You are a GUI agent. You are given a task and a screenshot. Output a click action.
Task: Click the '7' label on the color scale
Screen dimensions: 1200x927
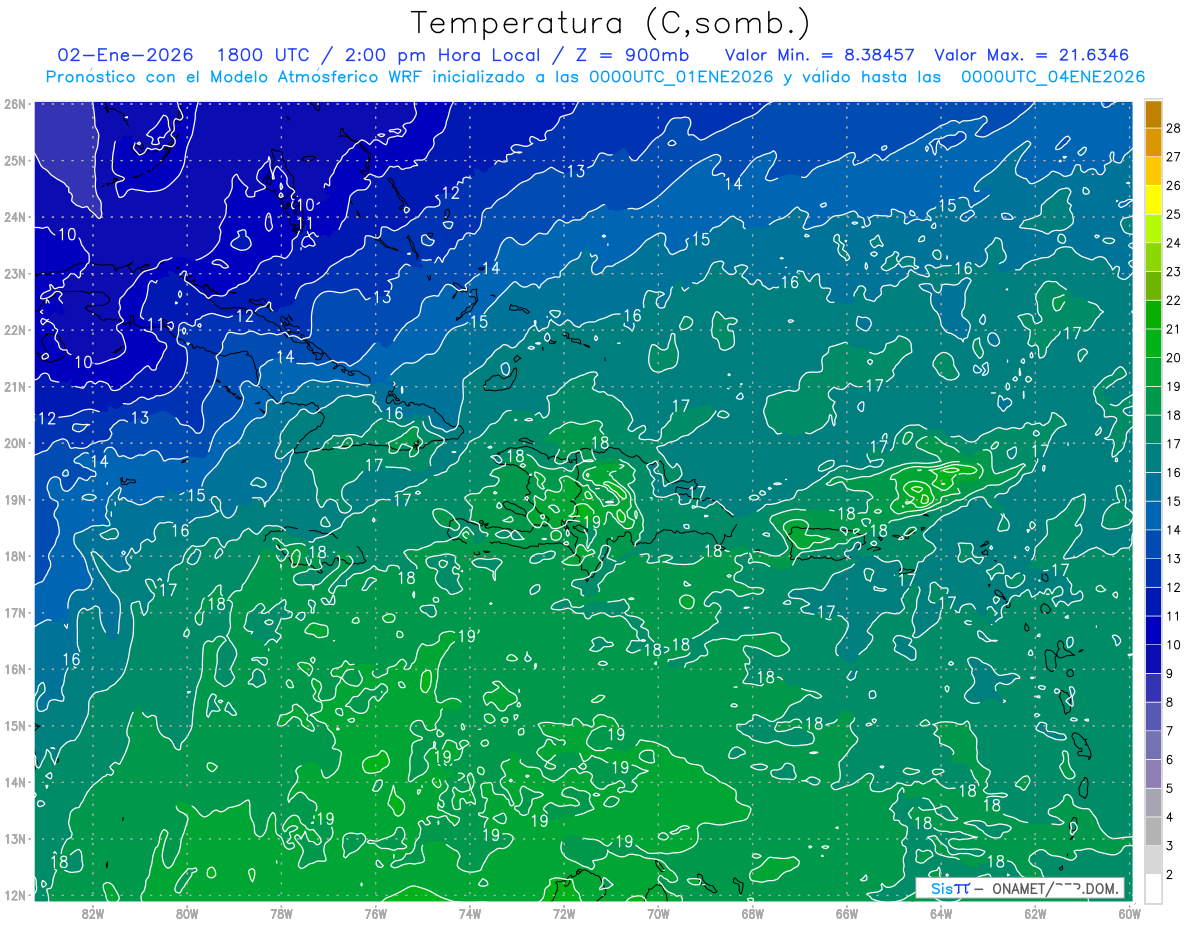tap(1171, 731)
